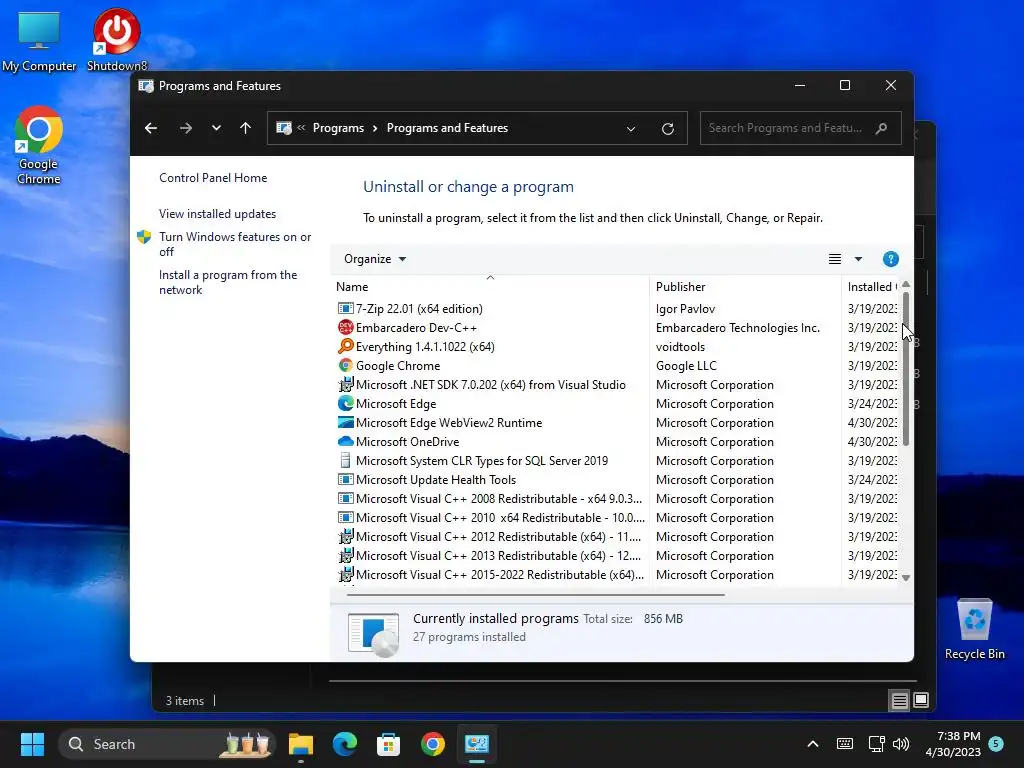Select the 7-Zip 22.01 icon
The height and width of the screenshot is (768, 1024).
pos(345,308)
